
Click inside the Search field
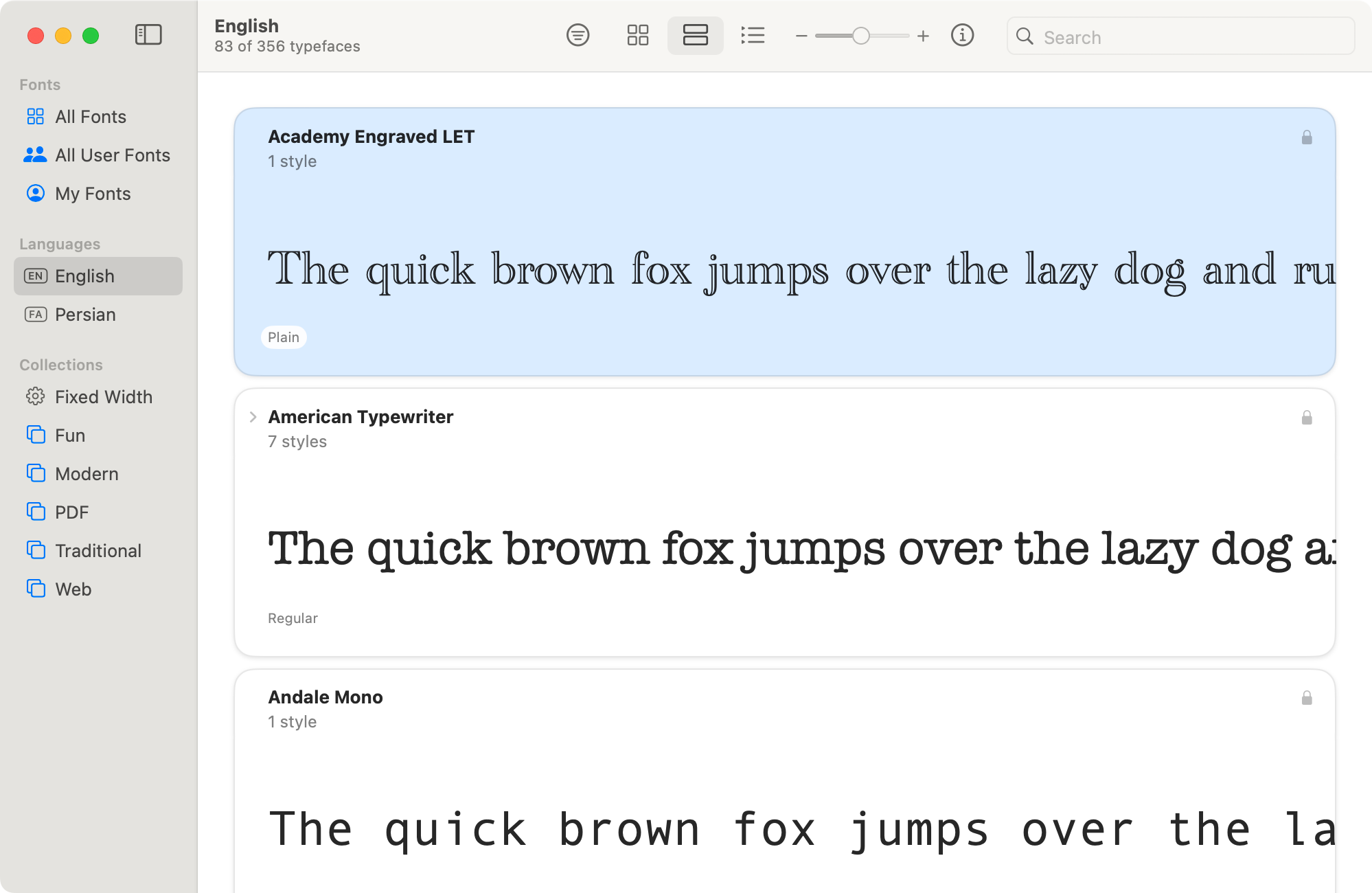click(x=1180, y=36)
